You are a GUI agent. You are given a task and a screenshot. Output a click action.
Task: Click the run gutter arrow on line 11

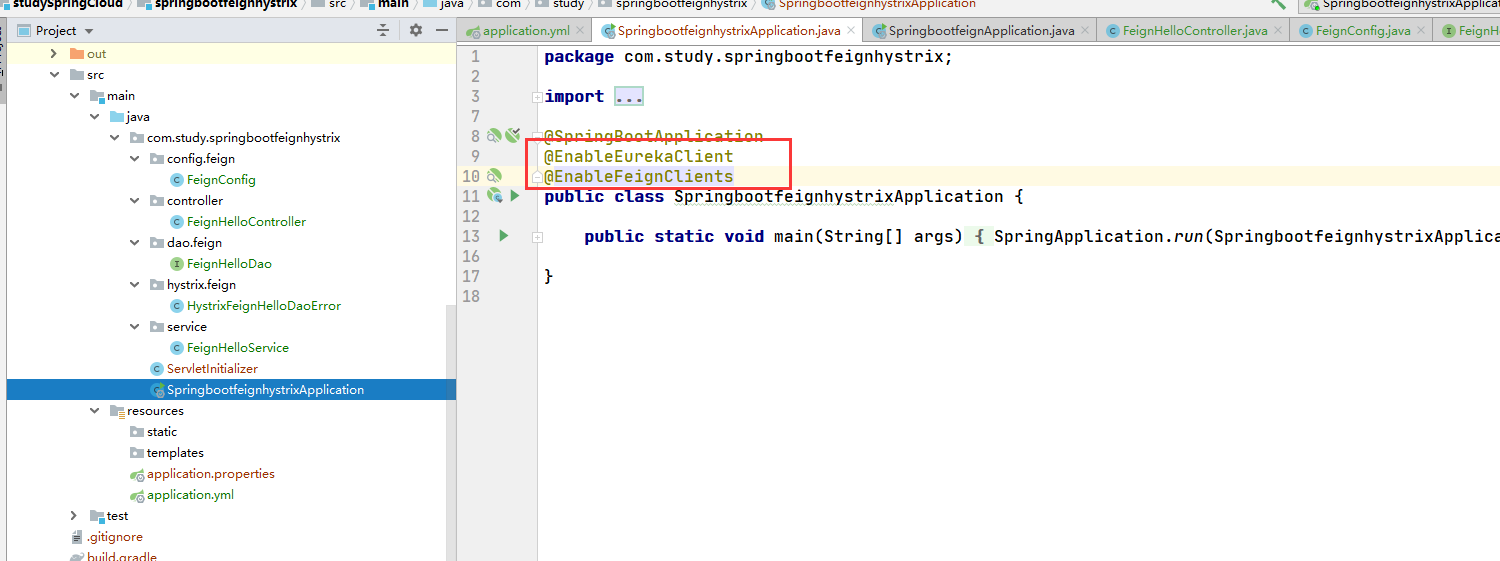tap(515, 196)
